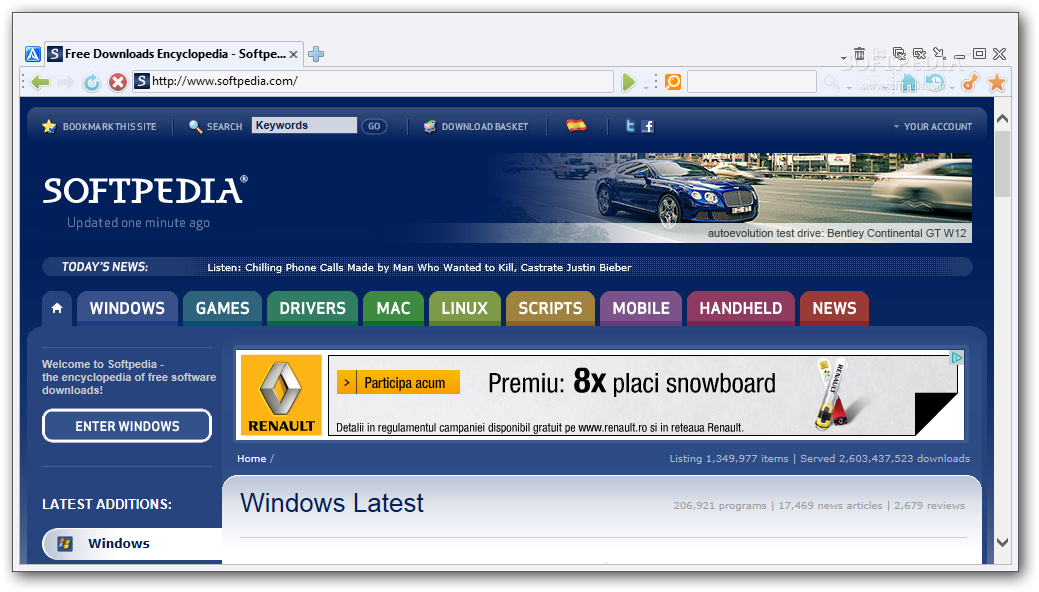Click the red Stop loading icon
Viewport: 1039px width, 592px height.
point(118,82)
